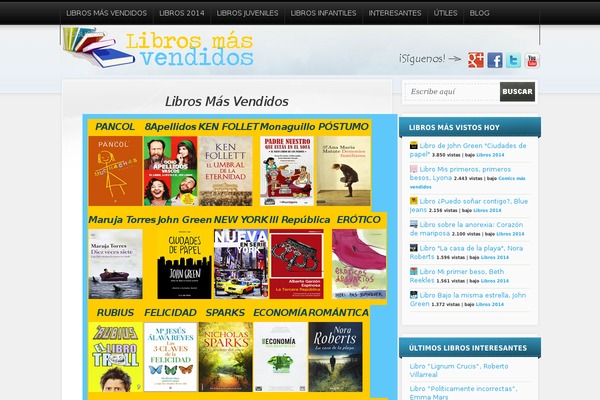Open INTERESANTES menu item
The height and width of the screenshot is (400, 600).
pos(395,13)
